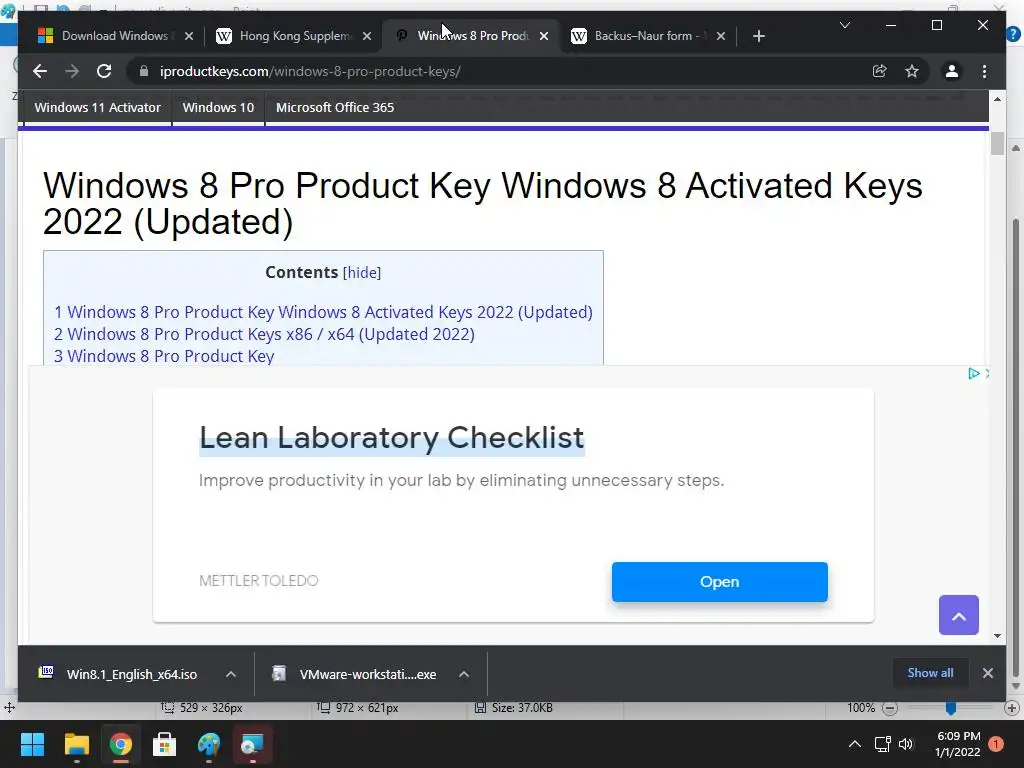Zoom out in Paint with minus button

tap(889, 708)
